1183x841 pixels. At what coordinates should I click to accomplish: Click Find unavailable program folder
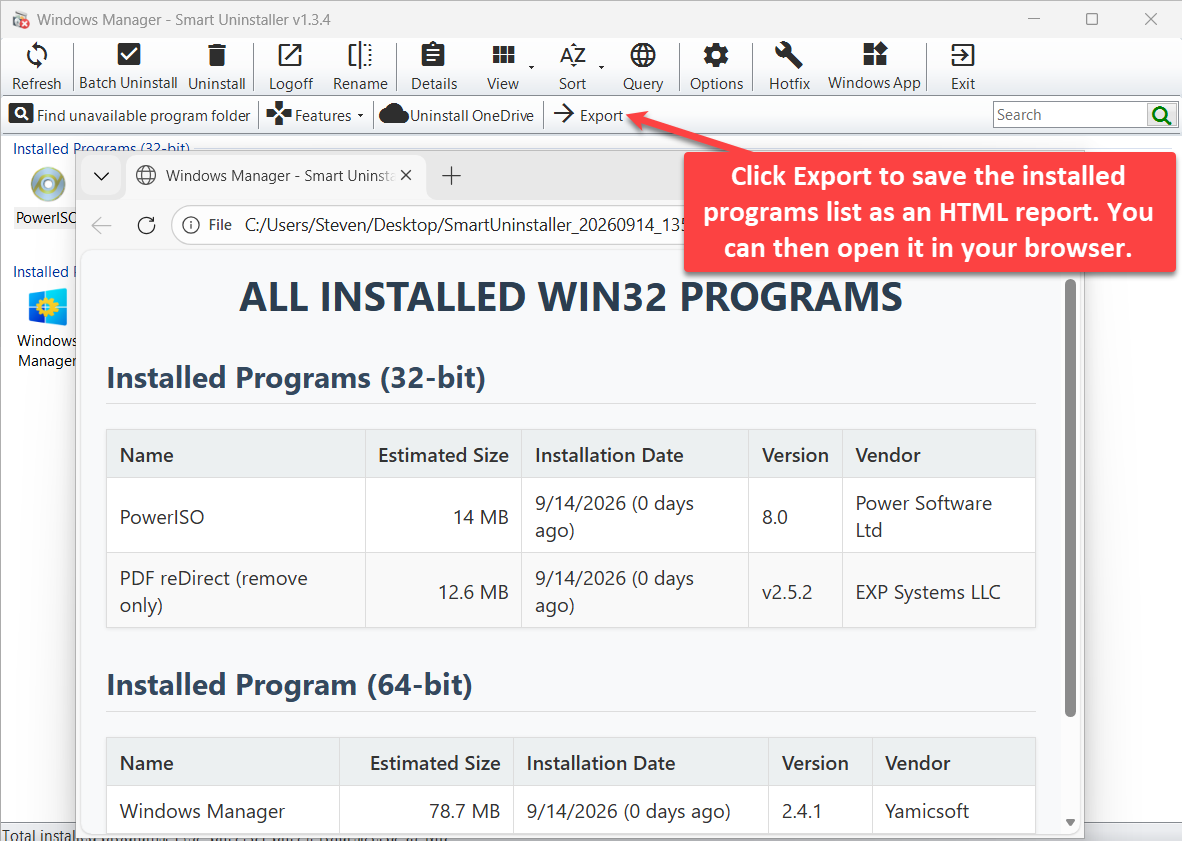130,115
